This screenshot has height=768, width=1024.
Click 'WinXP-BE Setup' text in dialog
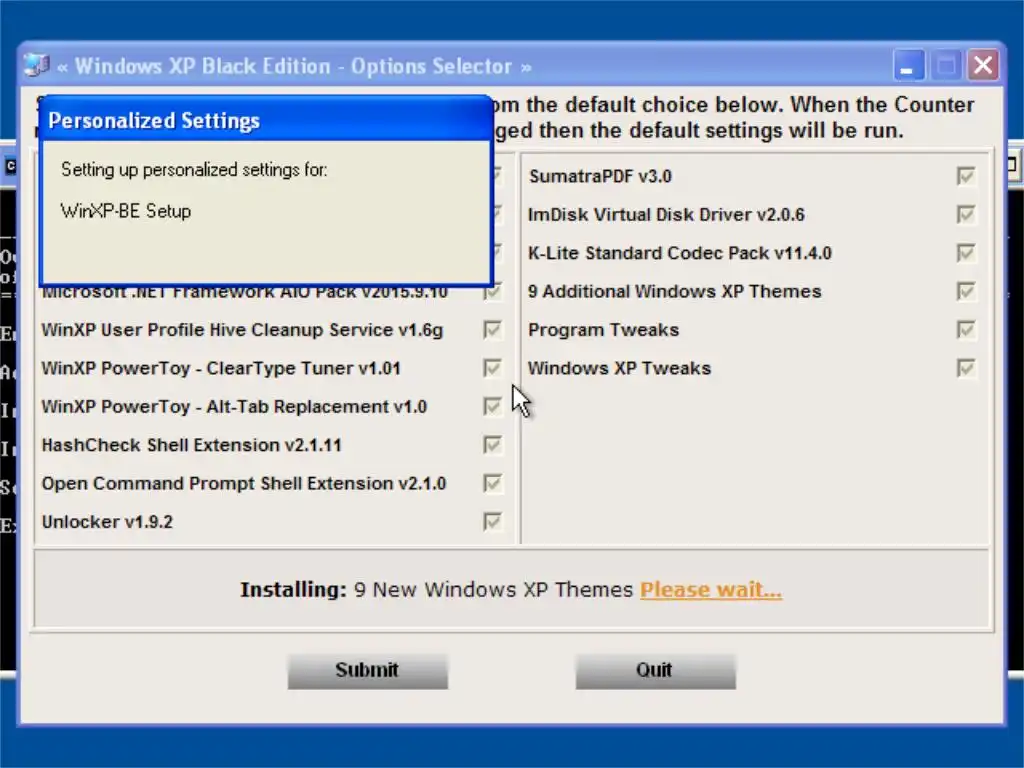pyautogui.click(x=126, y=211)
